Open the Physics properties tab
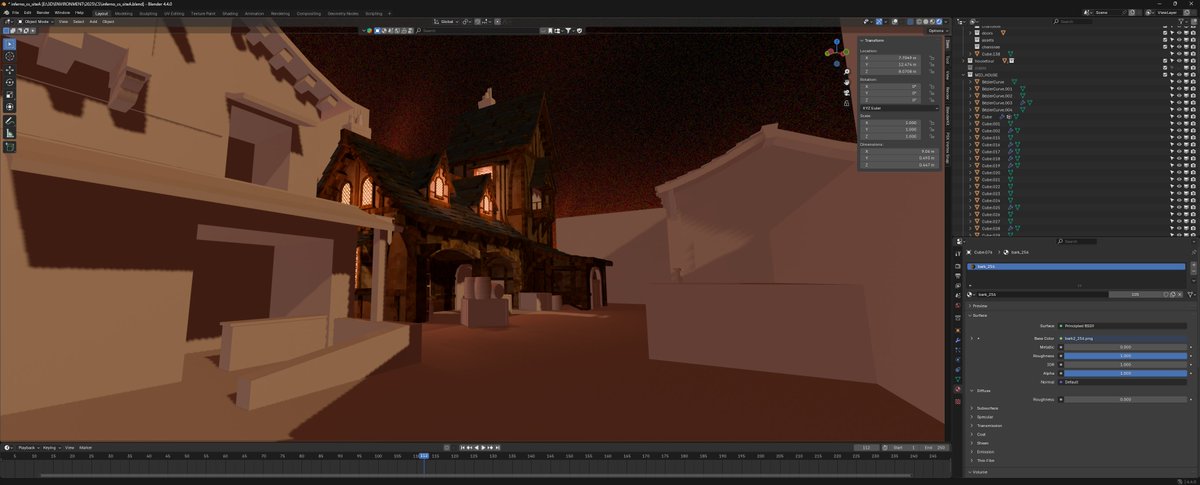The height and width of the screenshot is (485, 1200). pos(957,359)
